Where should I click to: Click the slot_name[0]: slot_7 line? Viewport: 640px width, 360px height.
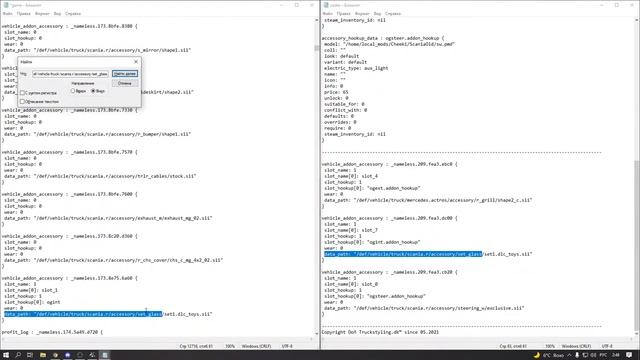tap(351, 230)
